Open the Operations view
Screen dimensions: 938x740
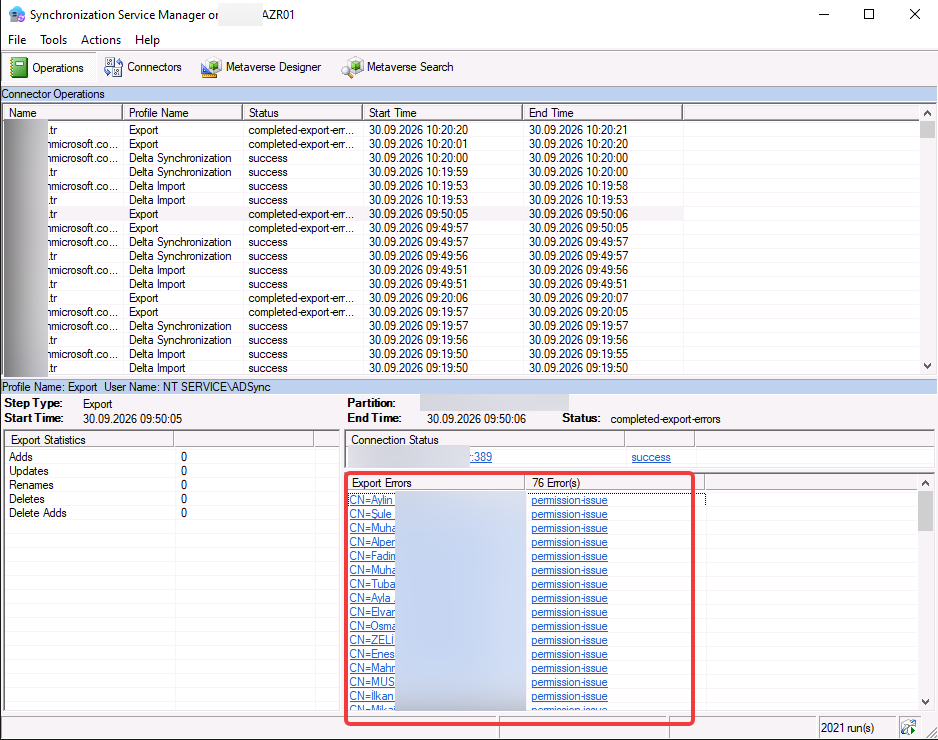(x=47, y=67)
